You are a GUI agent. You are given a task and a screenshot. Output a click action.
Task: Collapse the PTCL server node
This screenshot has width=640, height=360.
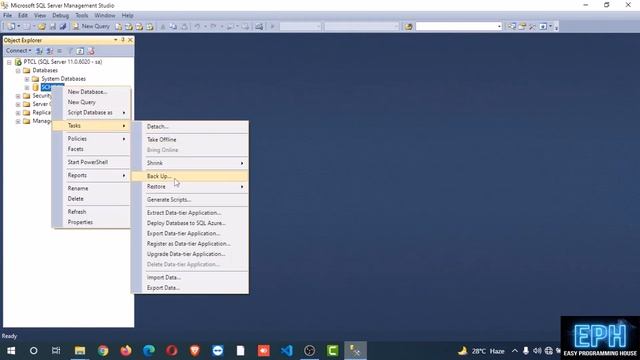(x=9, y=62)
